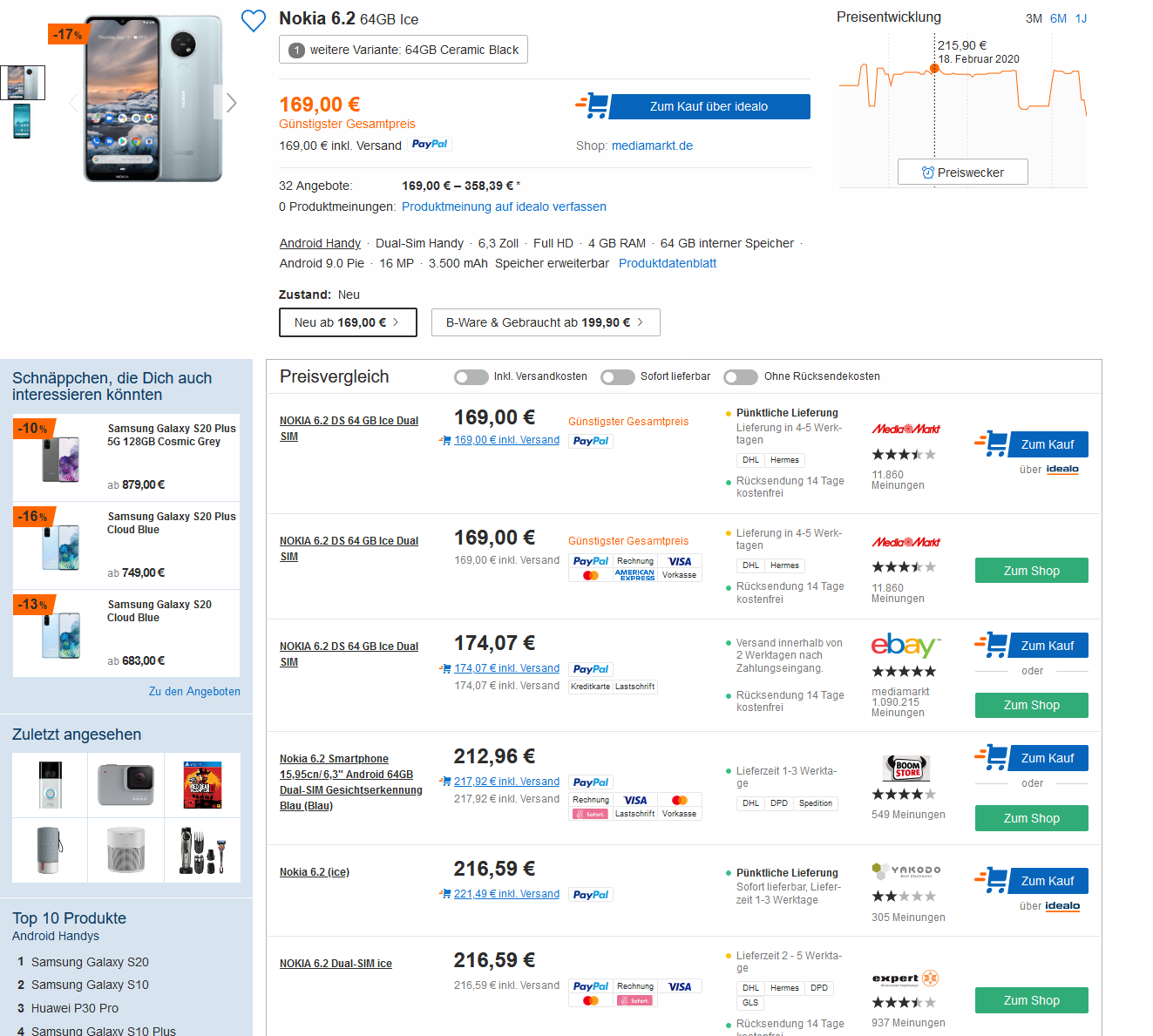Click the alarm clock Preiswecker icon
1153x1036 pixels.
pos(928,173)
